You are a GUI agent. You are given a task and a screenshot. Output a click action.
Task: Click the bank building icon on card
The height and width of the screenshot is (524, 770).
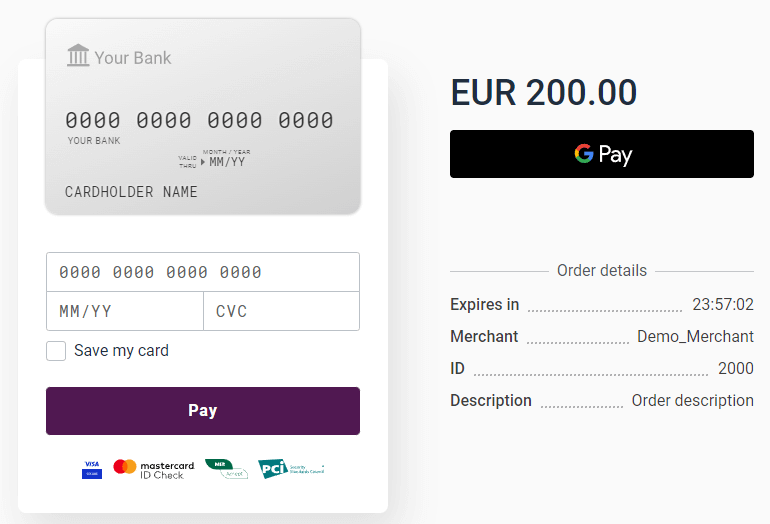tap(78, 55)
